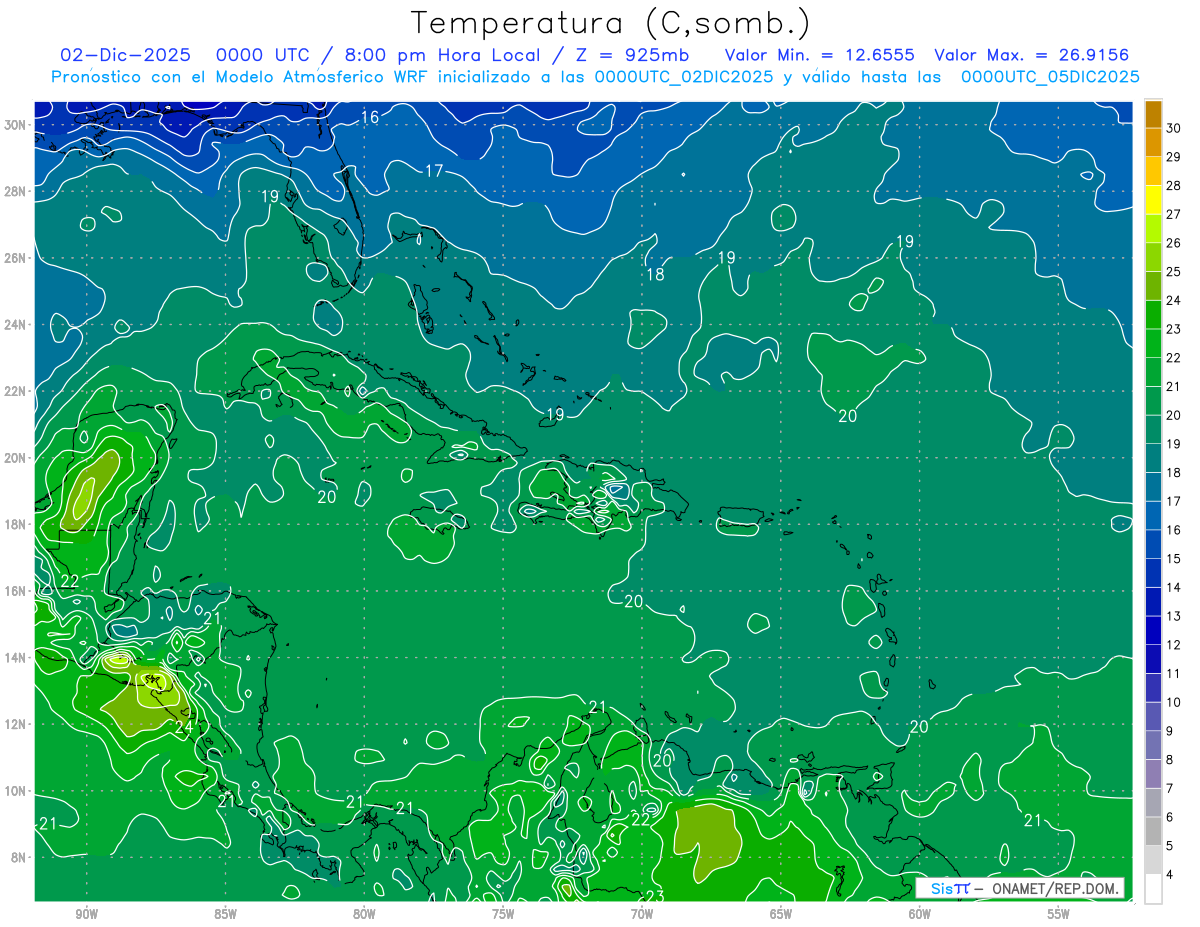Click the latitude axis label "14N"
Image resolution: width=1200 pixels, height=927 pixels.
point(15,658)
